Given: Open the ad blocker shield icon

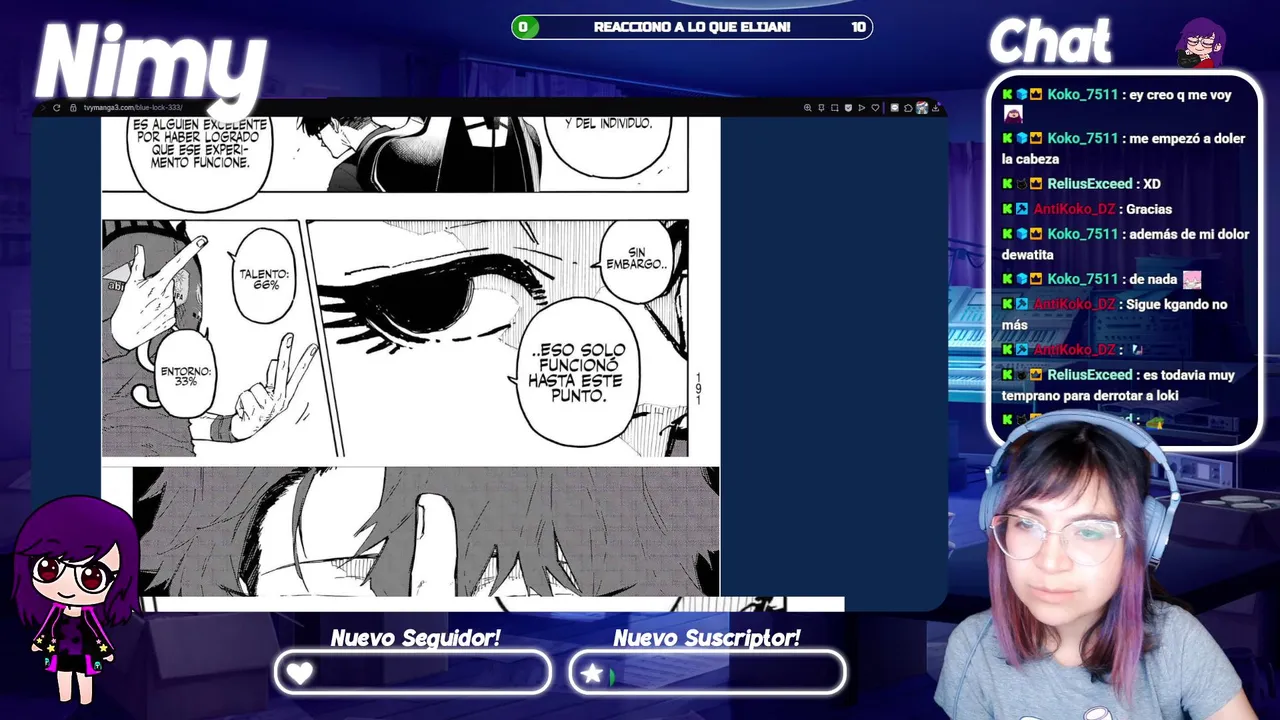Looking at the screenshot, I should click(848, 108).
